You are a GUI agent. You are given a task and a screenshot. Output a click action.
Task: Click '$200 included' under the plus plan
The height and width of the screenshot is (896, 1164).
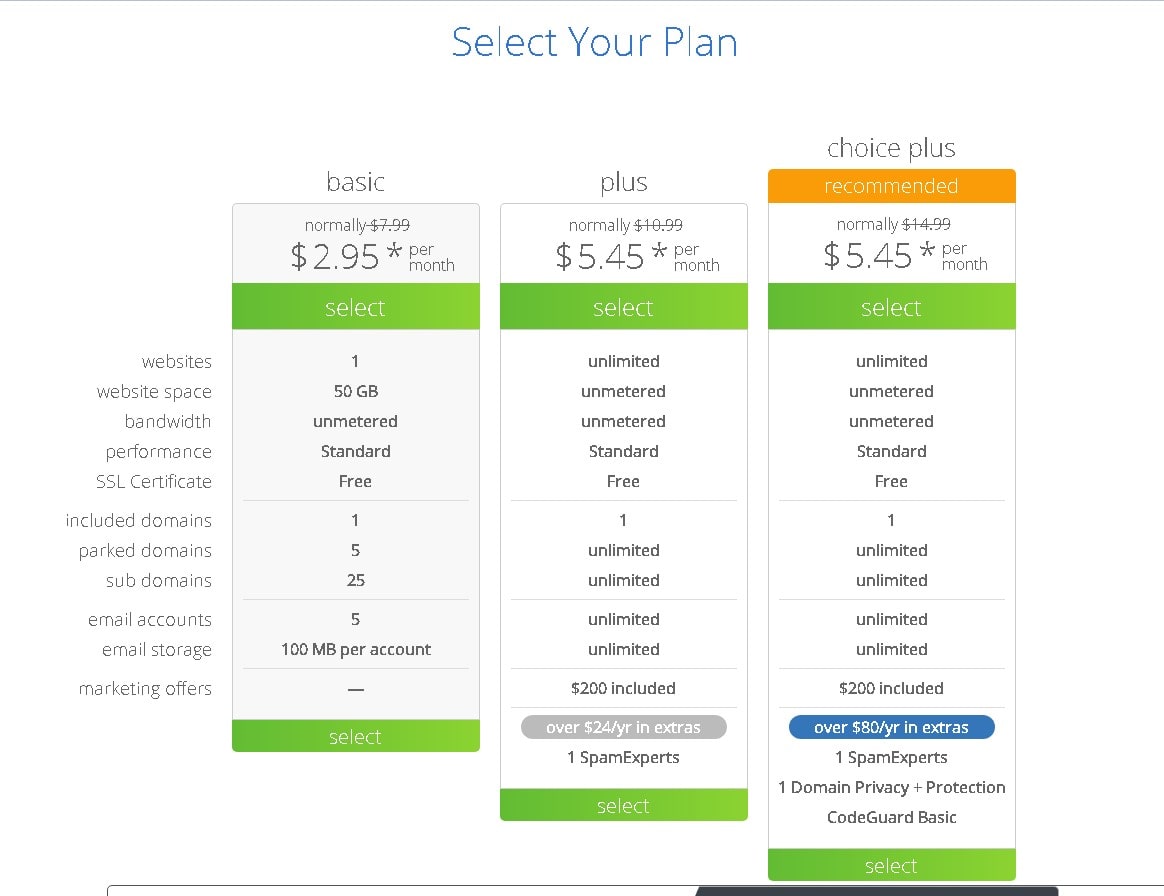[x=623, y=688]
